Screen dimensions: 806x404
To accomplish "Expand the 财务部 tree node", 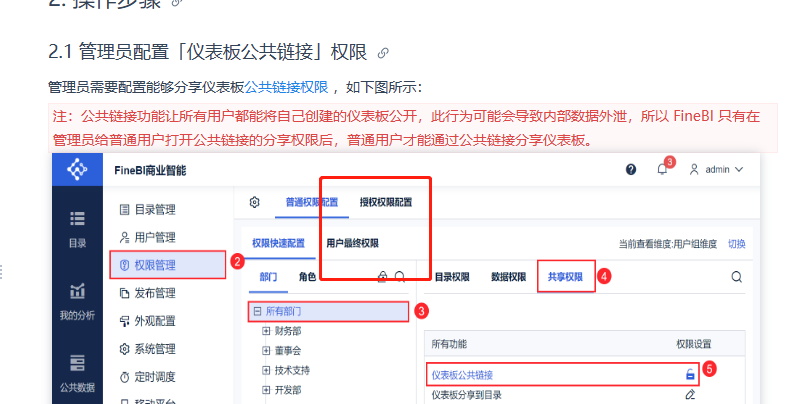I will [x=266, y=331].
